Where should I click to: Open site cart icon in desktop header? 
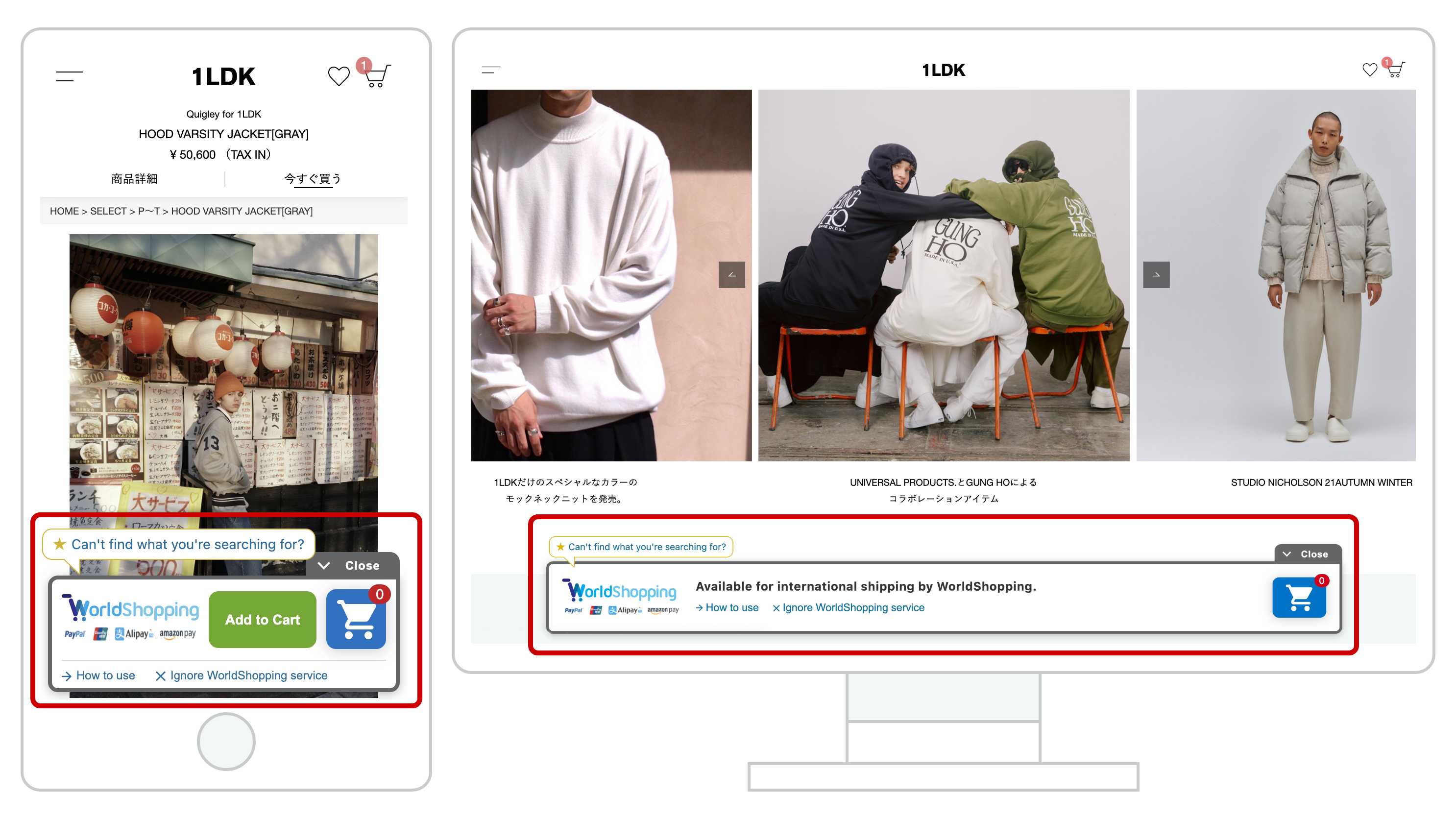(1396, 70)
